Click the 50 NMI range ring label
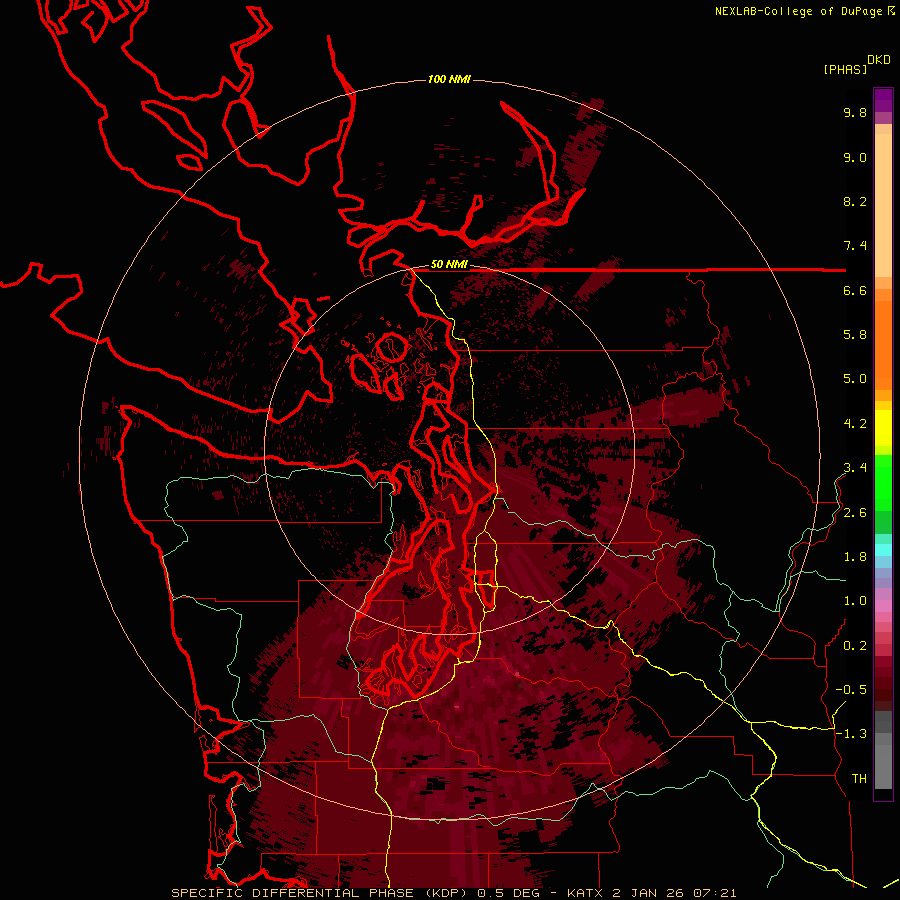The image size is (900, 900). [449, 265]
